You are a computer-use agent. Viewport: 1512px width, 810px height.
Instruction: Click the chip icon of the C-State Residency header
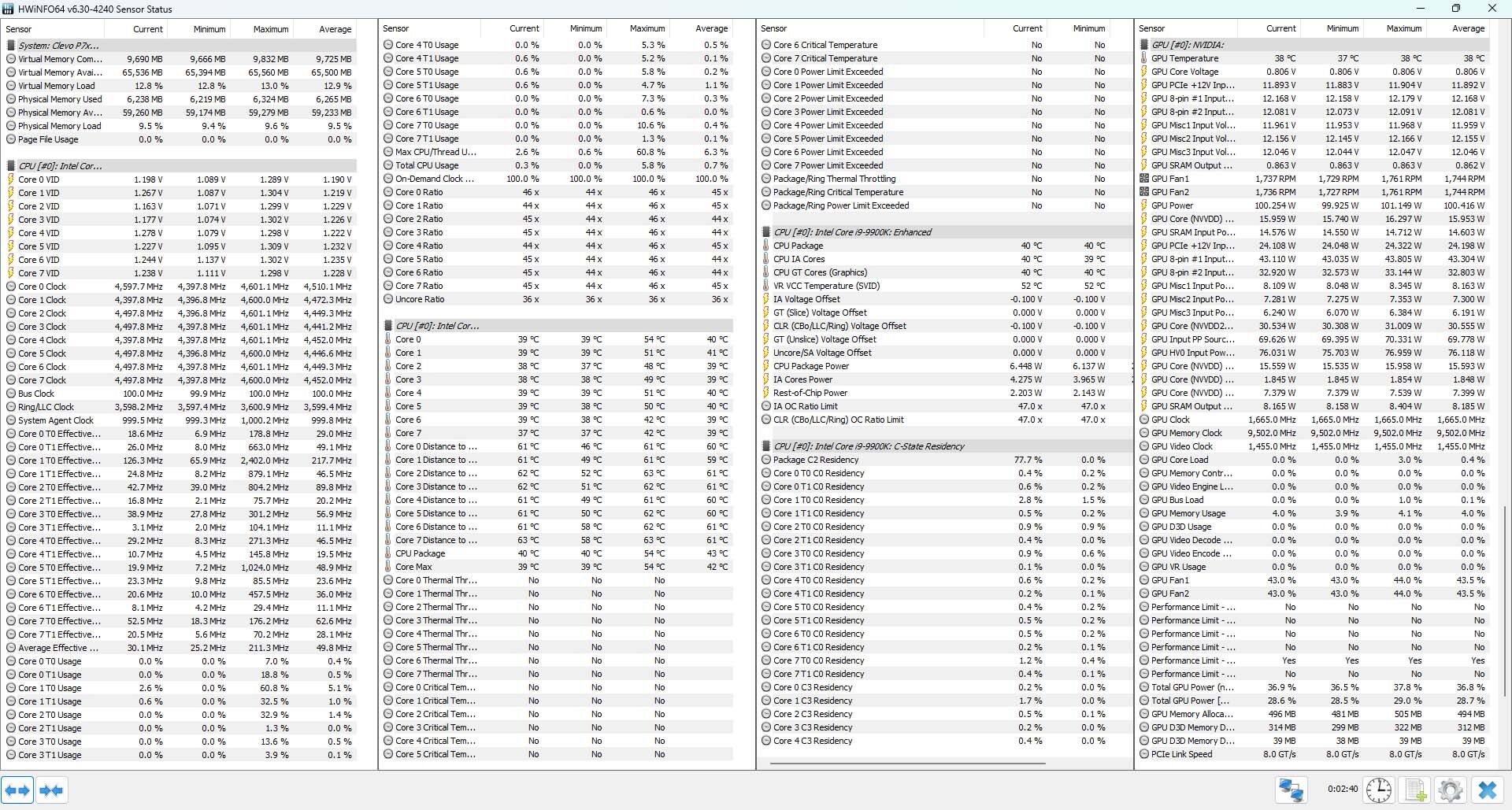[766, 446]
